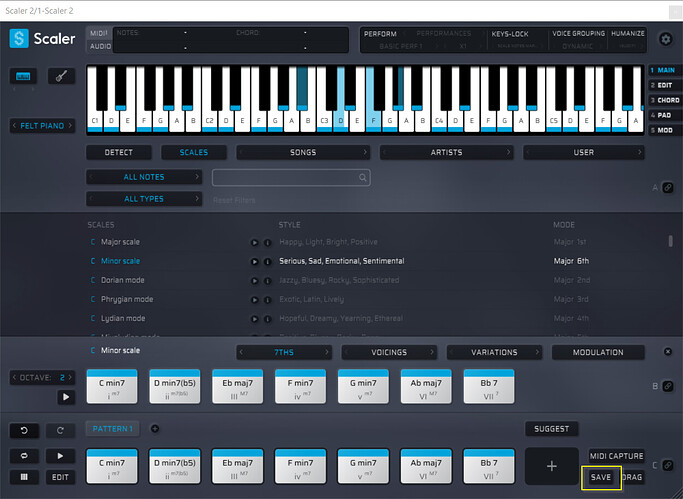The height and width of the screenshot is (499, 683).
Task: Select previous instrument before Felt Piano
Action: coord(14,126)
